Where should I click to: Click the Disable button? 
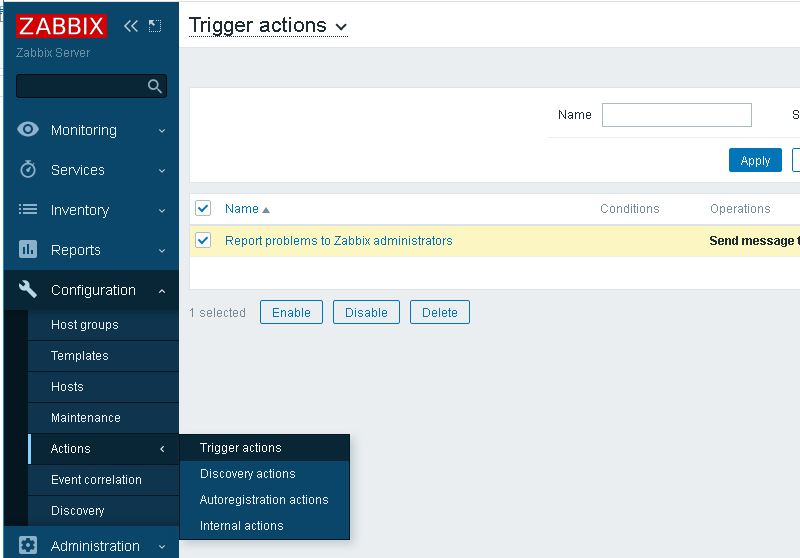click(366, 312)
